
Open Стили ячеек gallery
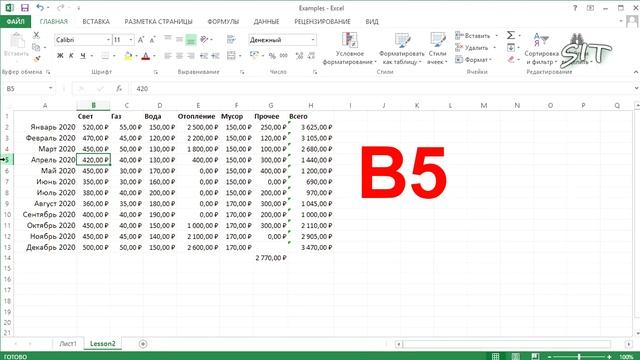click(x=438, y=48)
